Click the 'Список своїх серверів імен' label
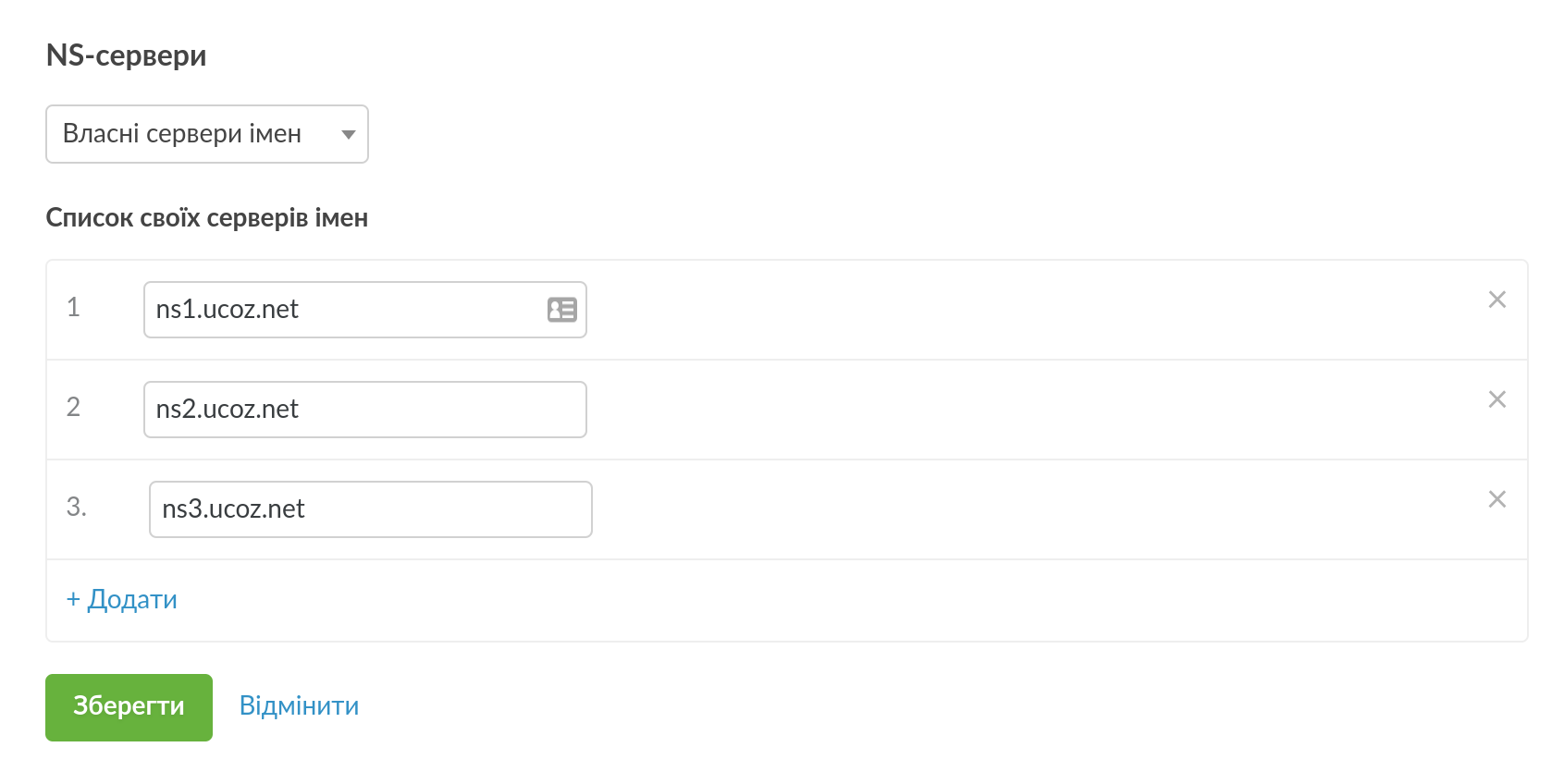This screenshot has height=784, width=1552. point(206,218)
